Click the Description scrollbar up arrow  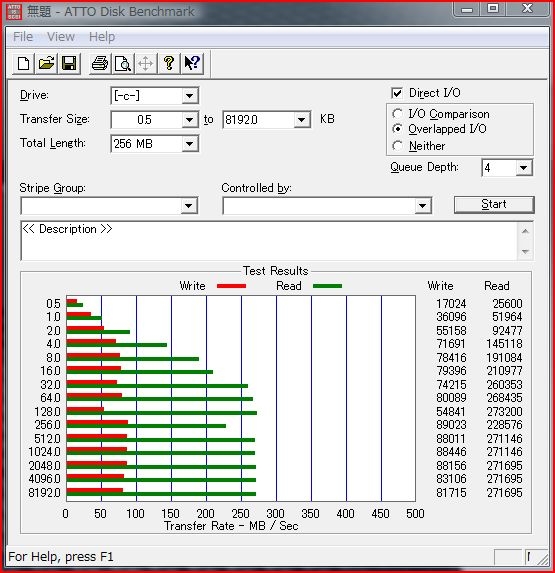click(525, 231)
